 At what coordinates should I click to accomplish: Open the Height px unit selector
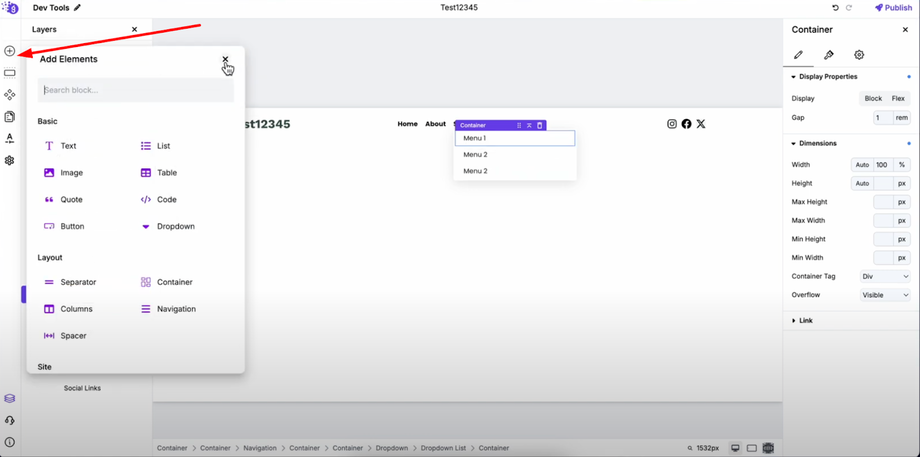point(902,184)
